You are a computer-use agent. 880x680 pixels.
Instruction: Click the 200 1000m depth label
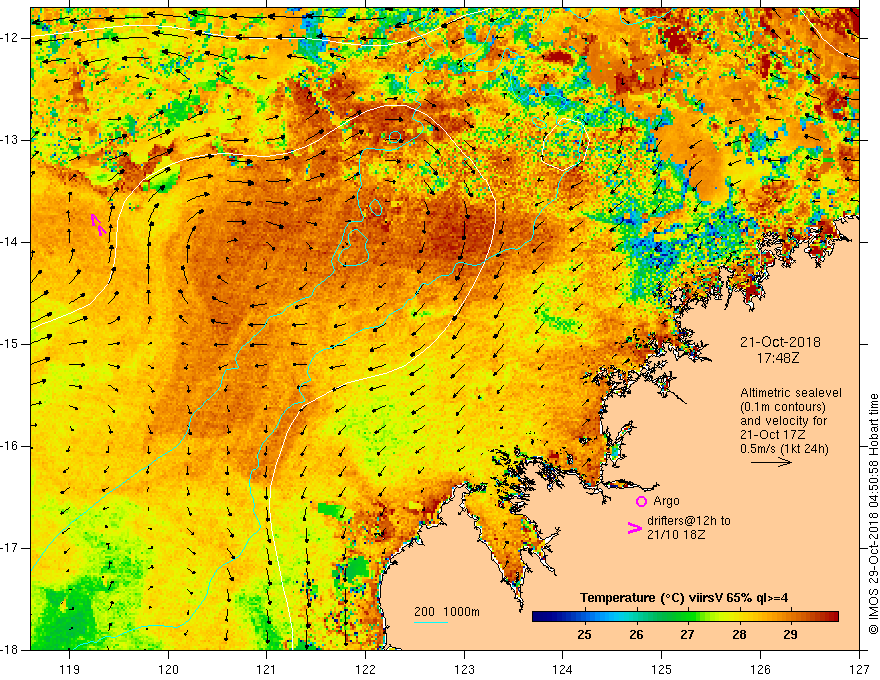[447, 612]
